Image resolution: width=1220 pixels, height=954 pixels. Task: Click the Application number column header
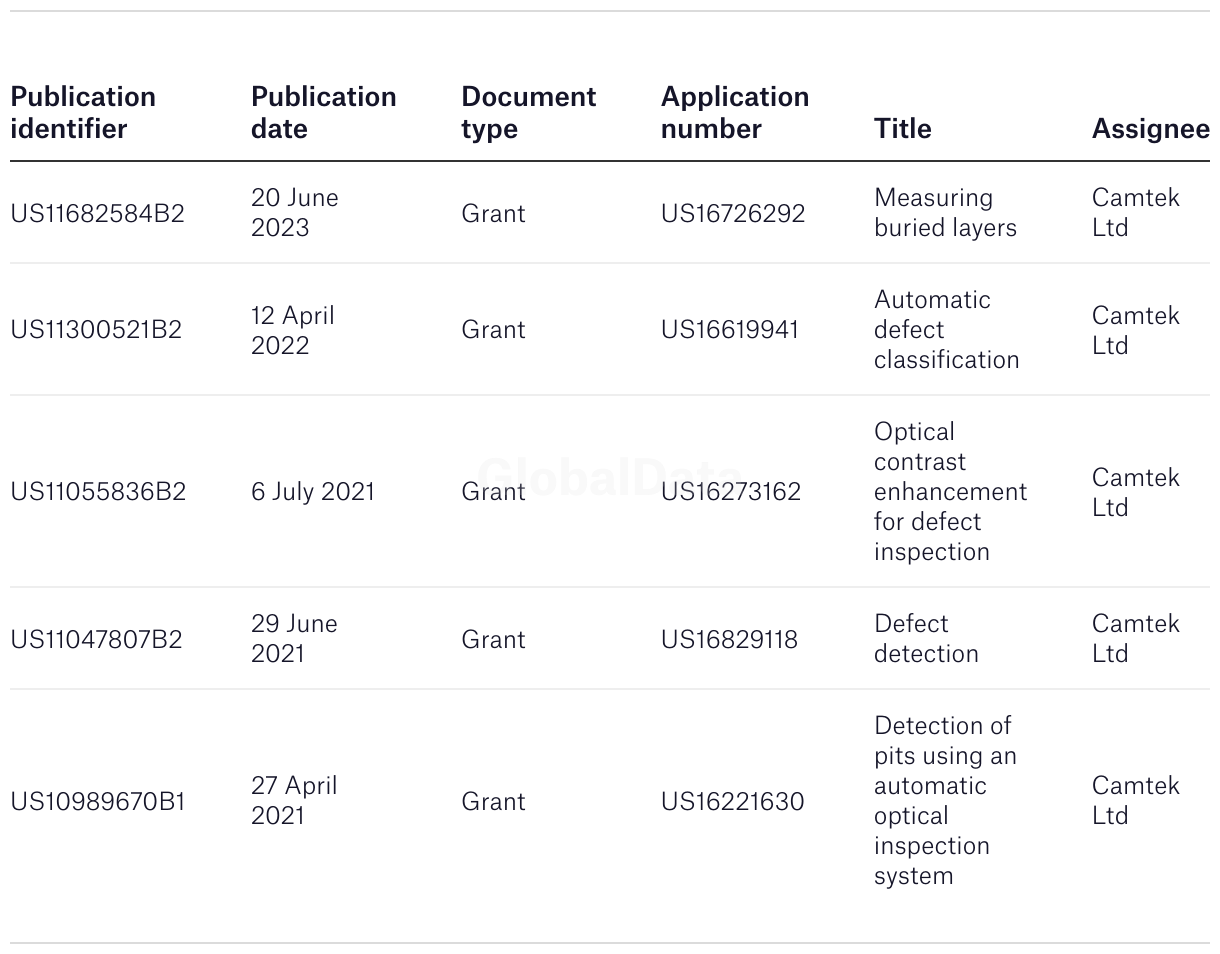point(735,113)
